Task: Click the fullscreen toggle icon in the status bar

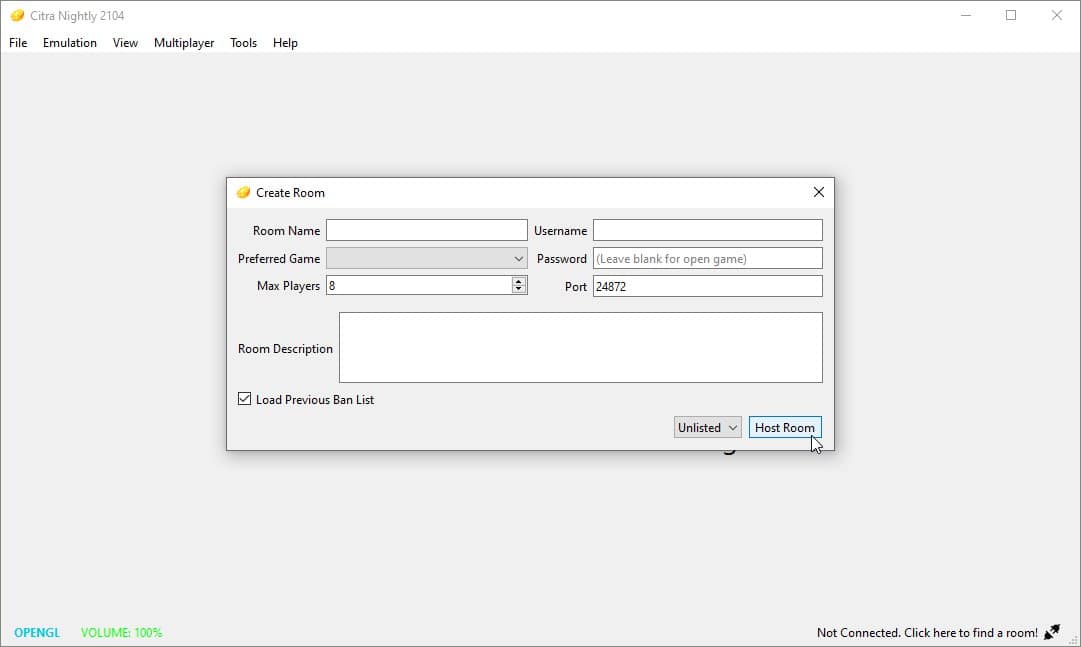Action: tap(1052, 632)
